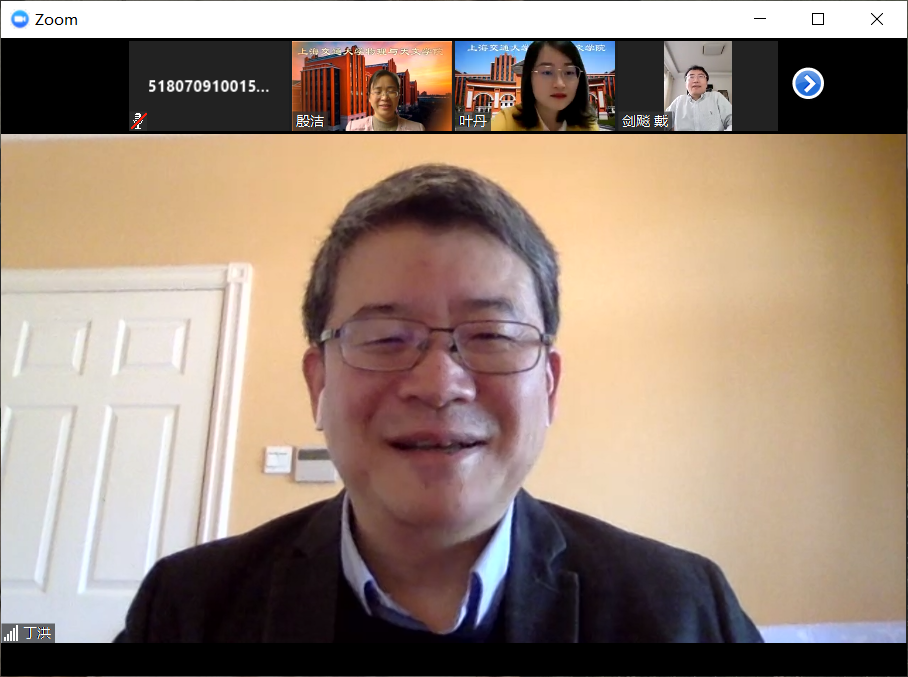Click the Zoom logo in the title bar
The height and width of the screenshot is (677, 908).
(x=19, y=19)
